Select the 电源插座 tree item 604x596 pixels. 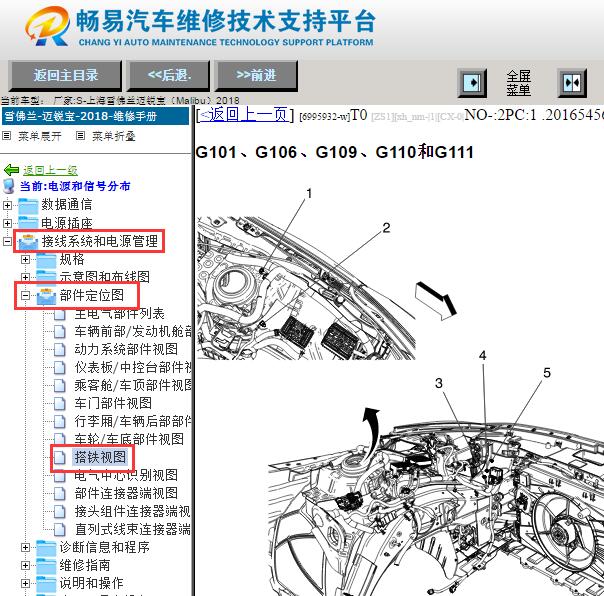[x=67, y=223]
